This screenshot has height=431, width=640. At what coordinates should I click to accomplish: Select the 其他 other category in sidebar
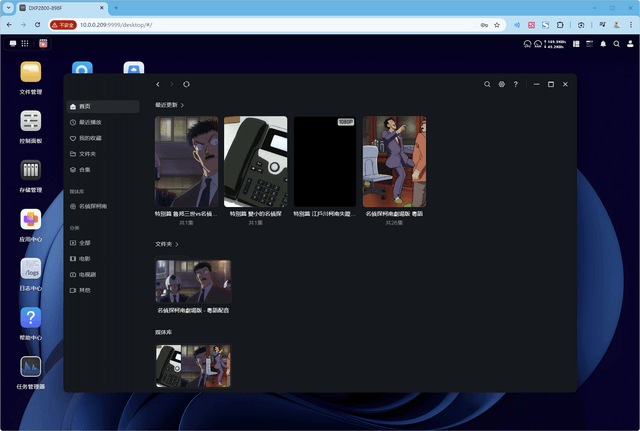tap(103, 290)
